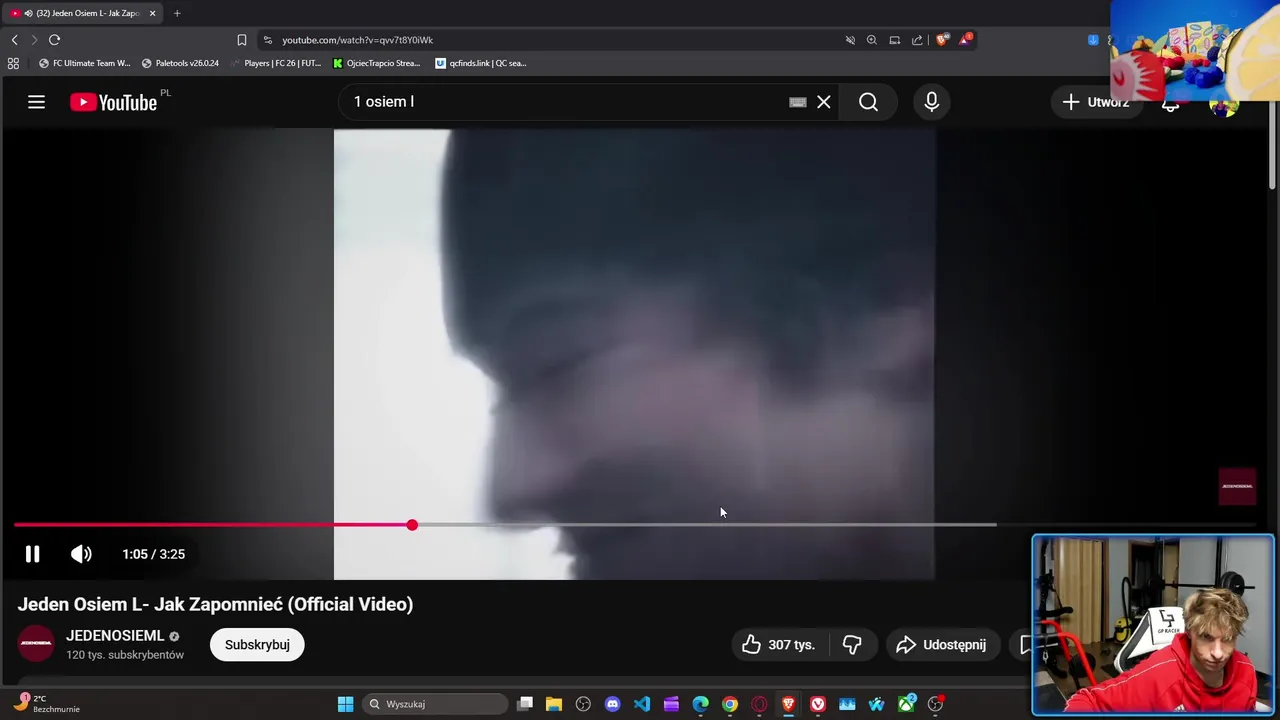Screen dimensions: 1280x720
Task: Open OBS Studio from taskbar
Action: pyautogui.click(x=583, y=704)
